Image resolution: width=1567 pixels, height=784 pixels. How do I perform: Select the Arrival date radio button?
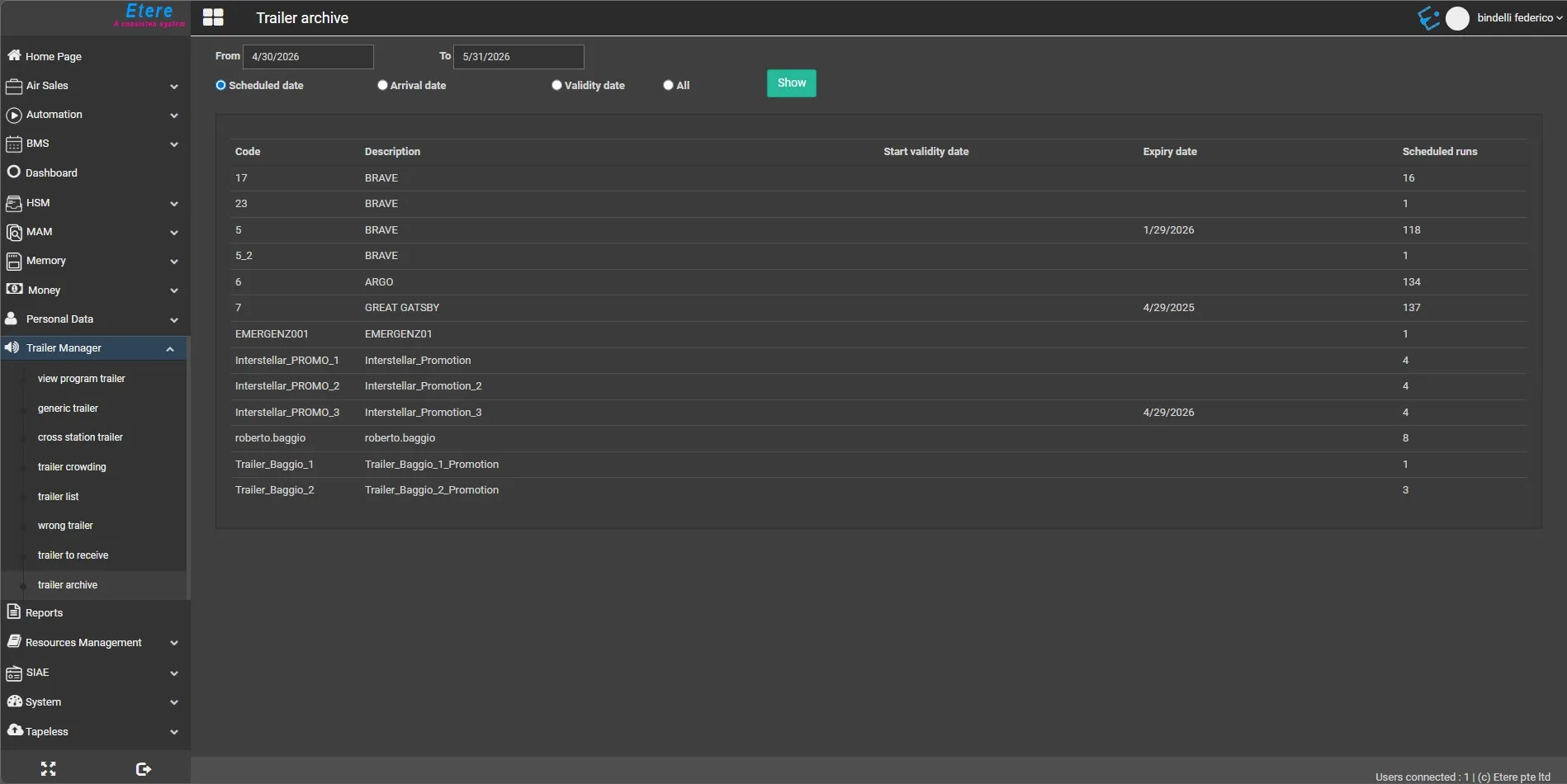[382, 85]
